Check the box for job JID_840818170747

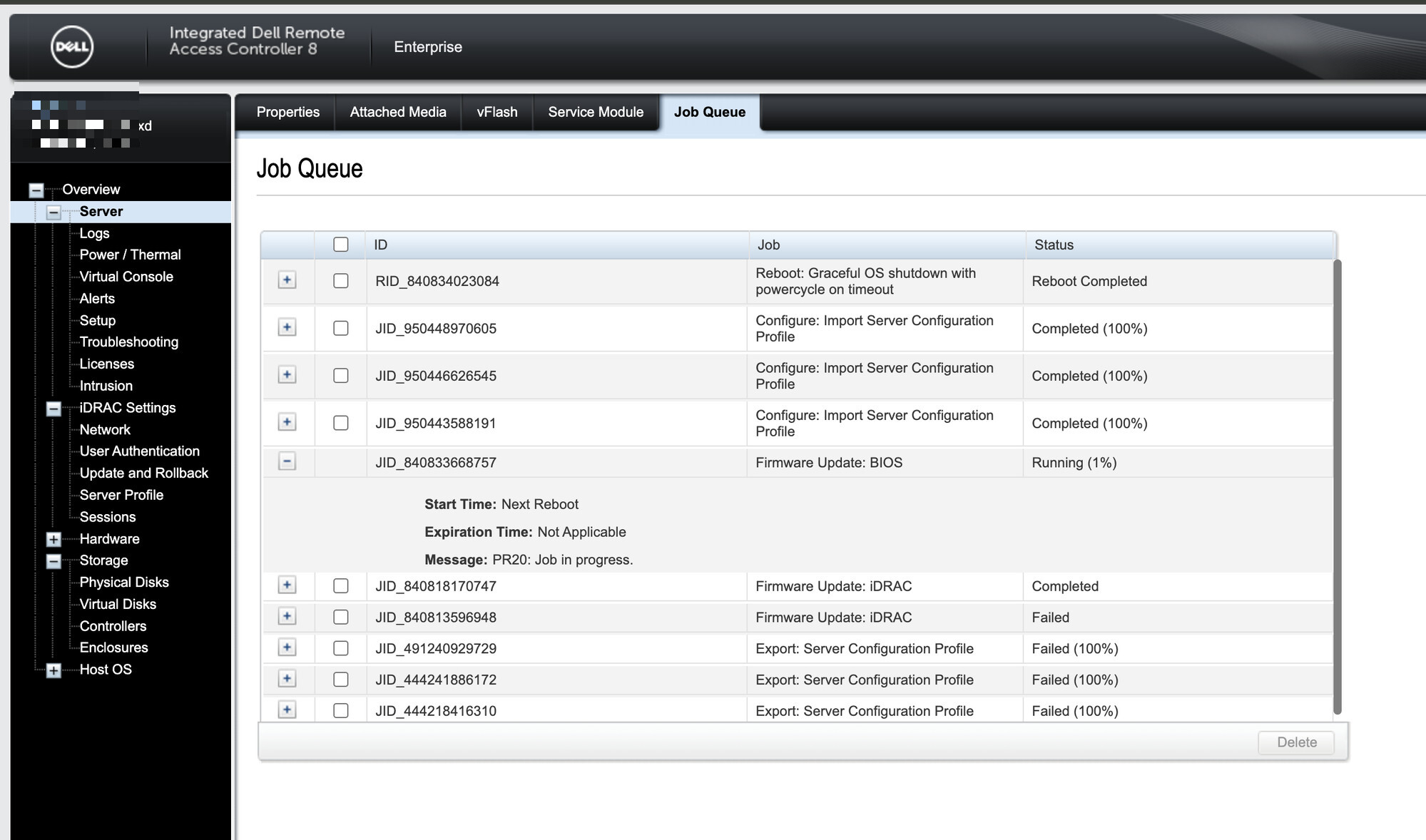coord(341,586)
